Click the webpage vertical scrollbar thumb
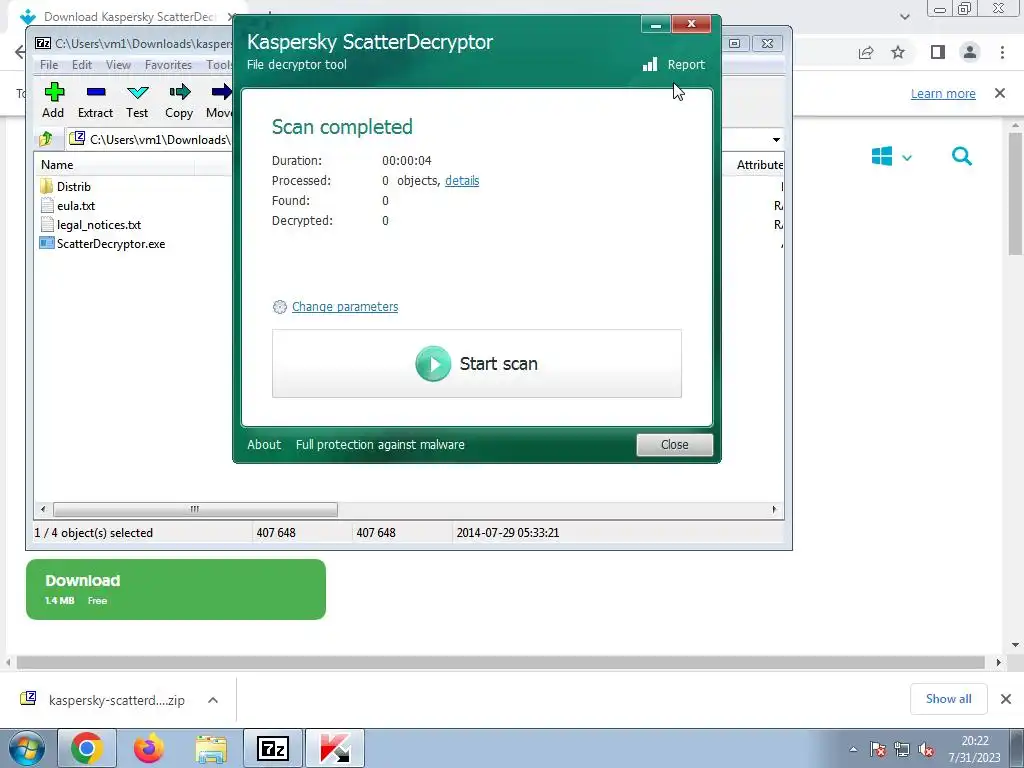 [x=1016, y=194]
